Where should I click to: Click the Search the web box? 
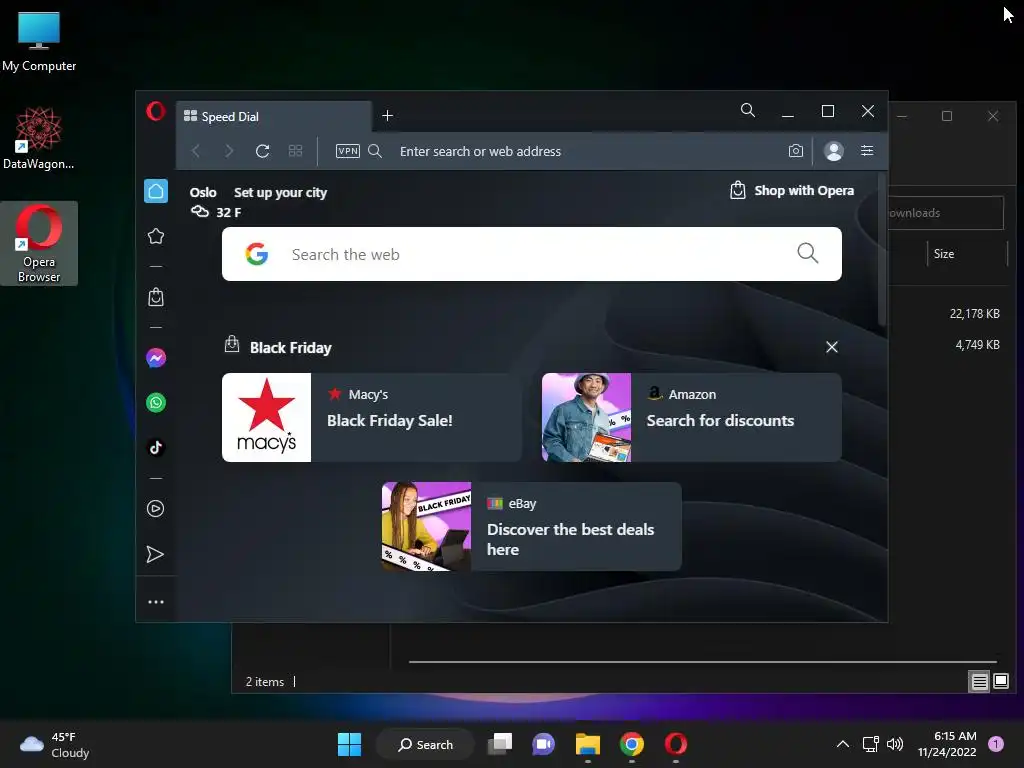coord(532,254)
